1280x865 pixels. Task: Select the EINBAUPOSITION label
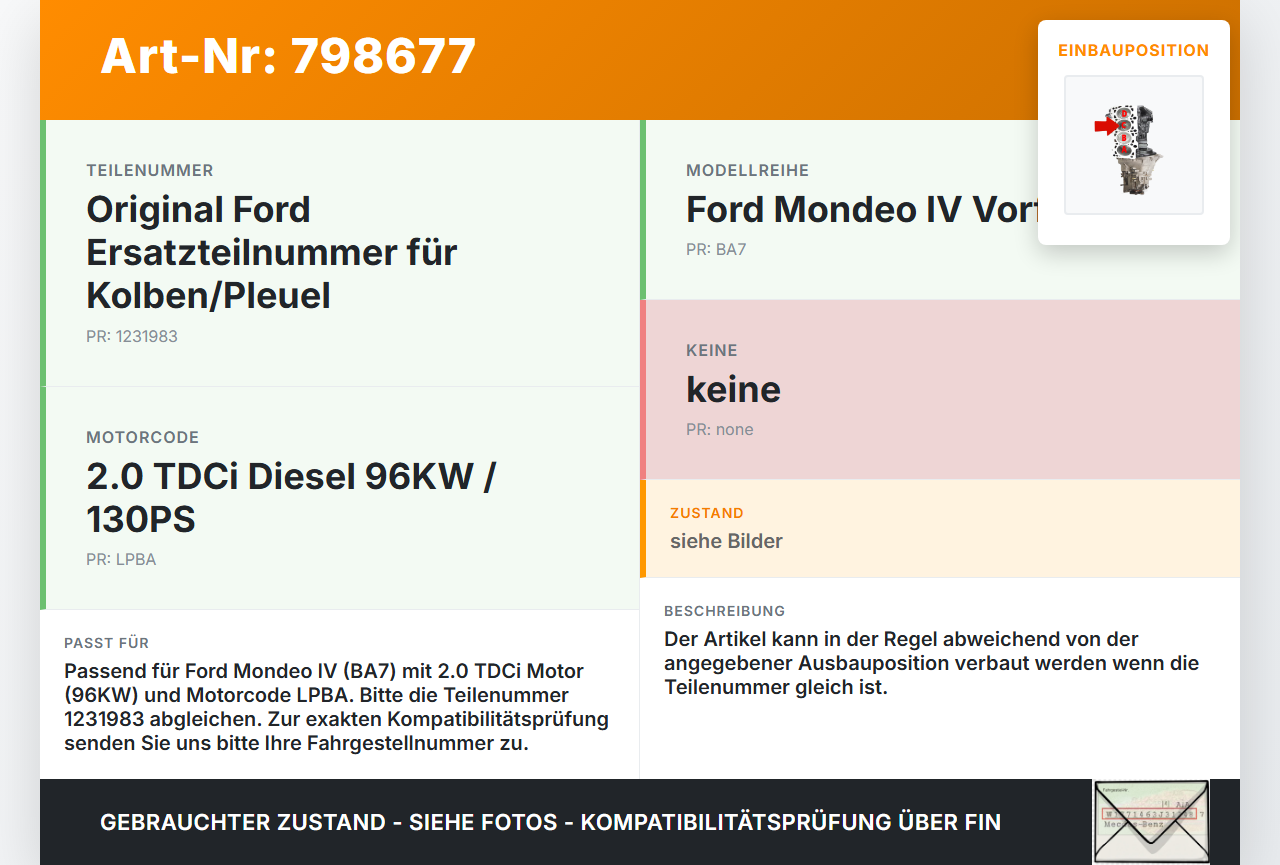1133,50
